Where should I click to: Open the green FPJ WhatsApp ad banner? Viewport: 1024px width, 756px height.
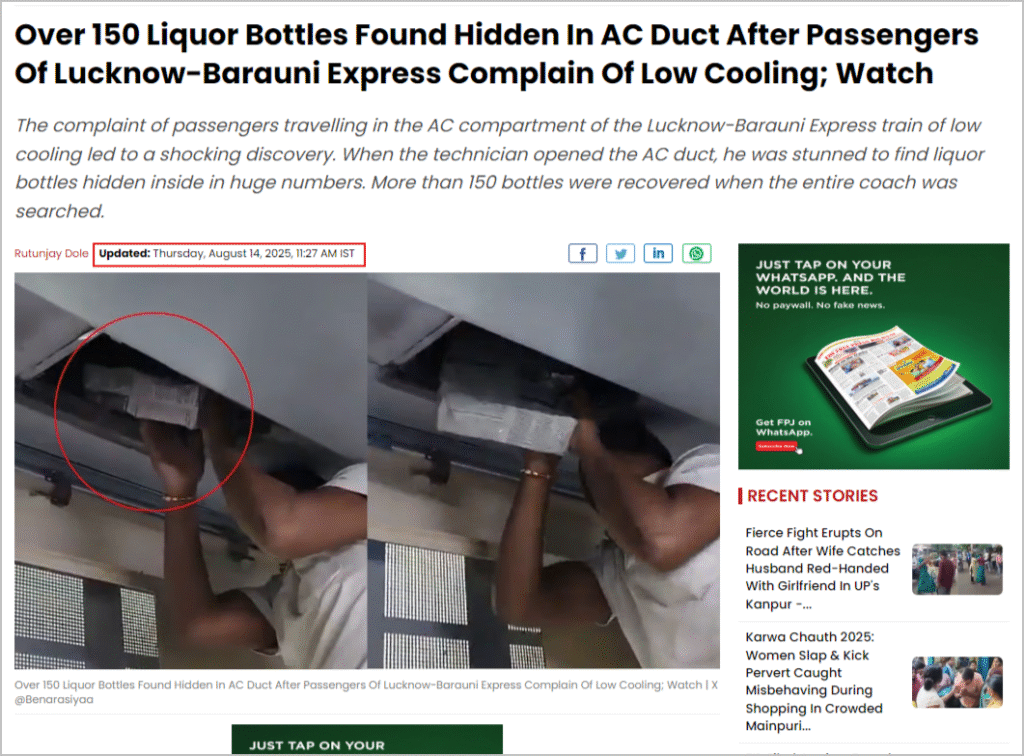coord(873,356)
